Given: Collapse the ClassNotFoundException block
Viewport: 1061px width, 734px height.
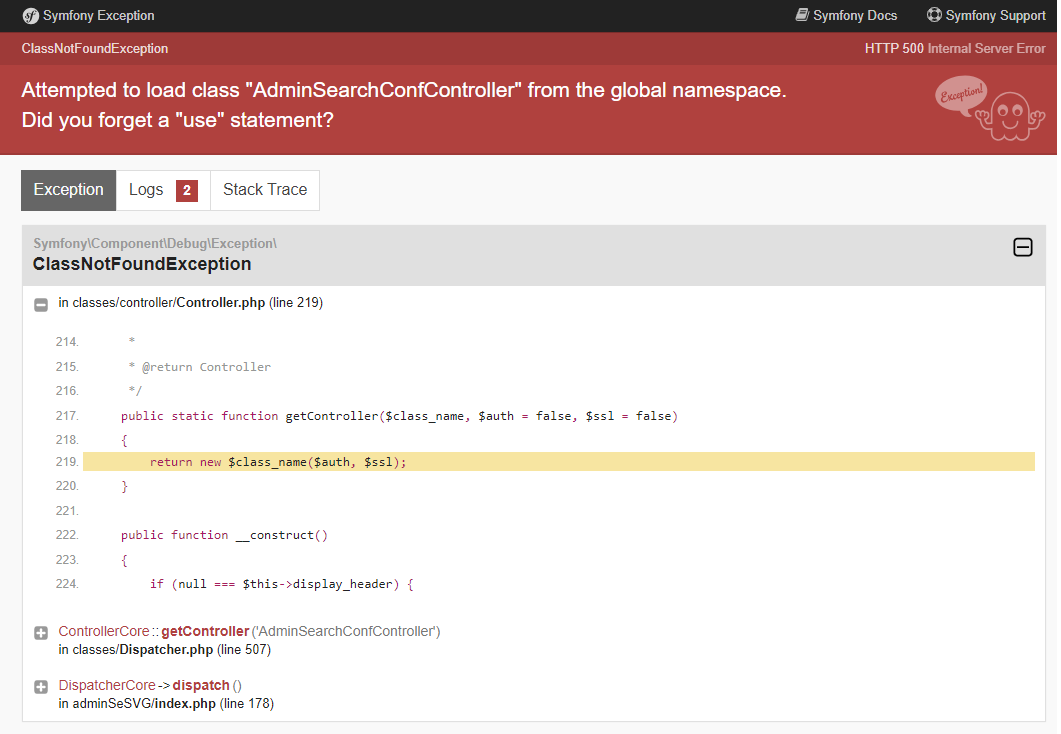Looking at the screenshot, I should 1022,248.
